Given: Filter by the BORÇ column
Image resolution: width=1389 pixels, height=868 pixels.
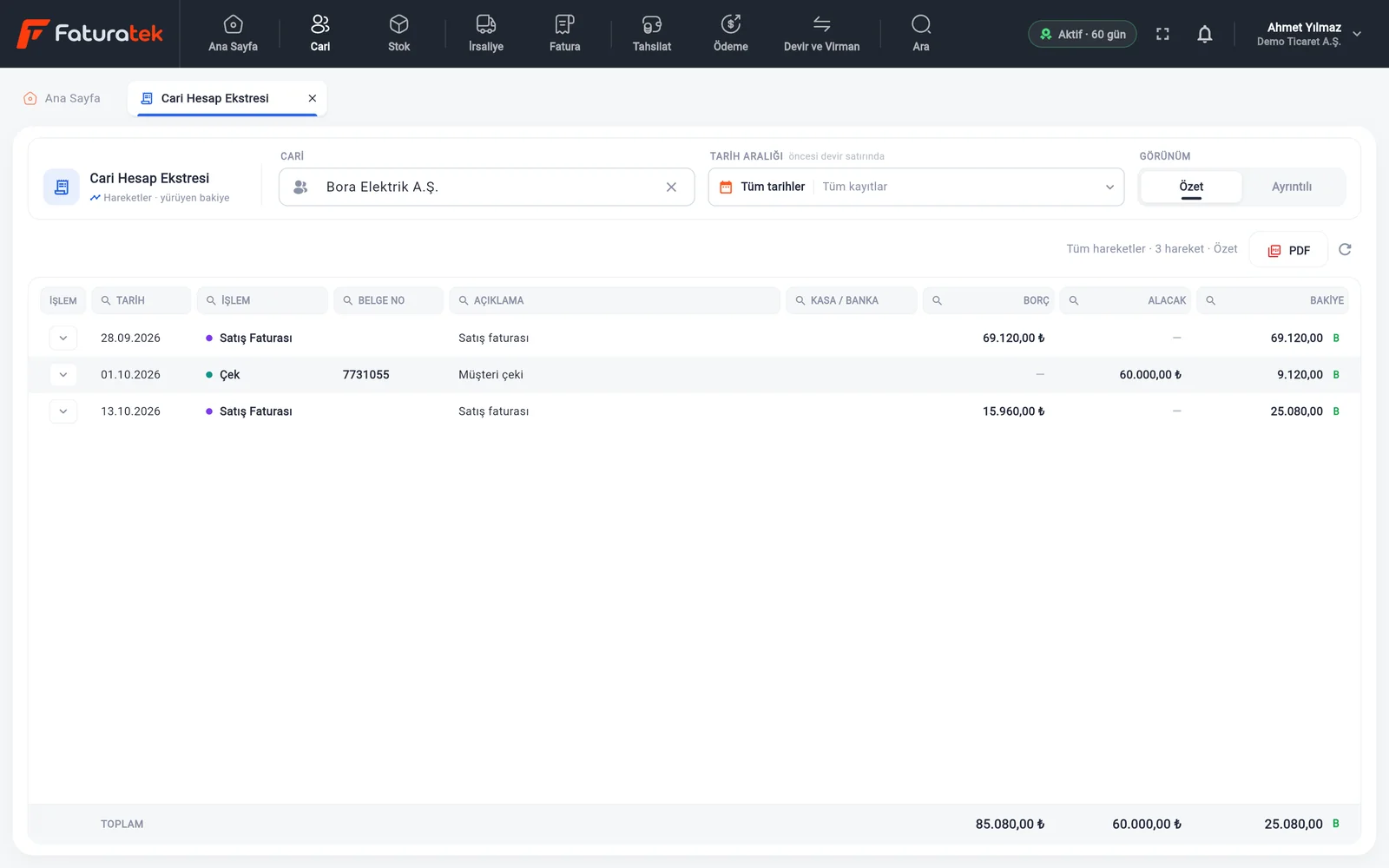Looking at the screenshot, I should pos(989,300).
